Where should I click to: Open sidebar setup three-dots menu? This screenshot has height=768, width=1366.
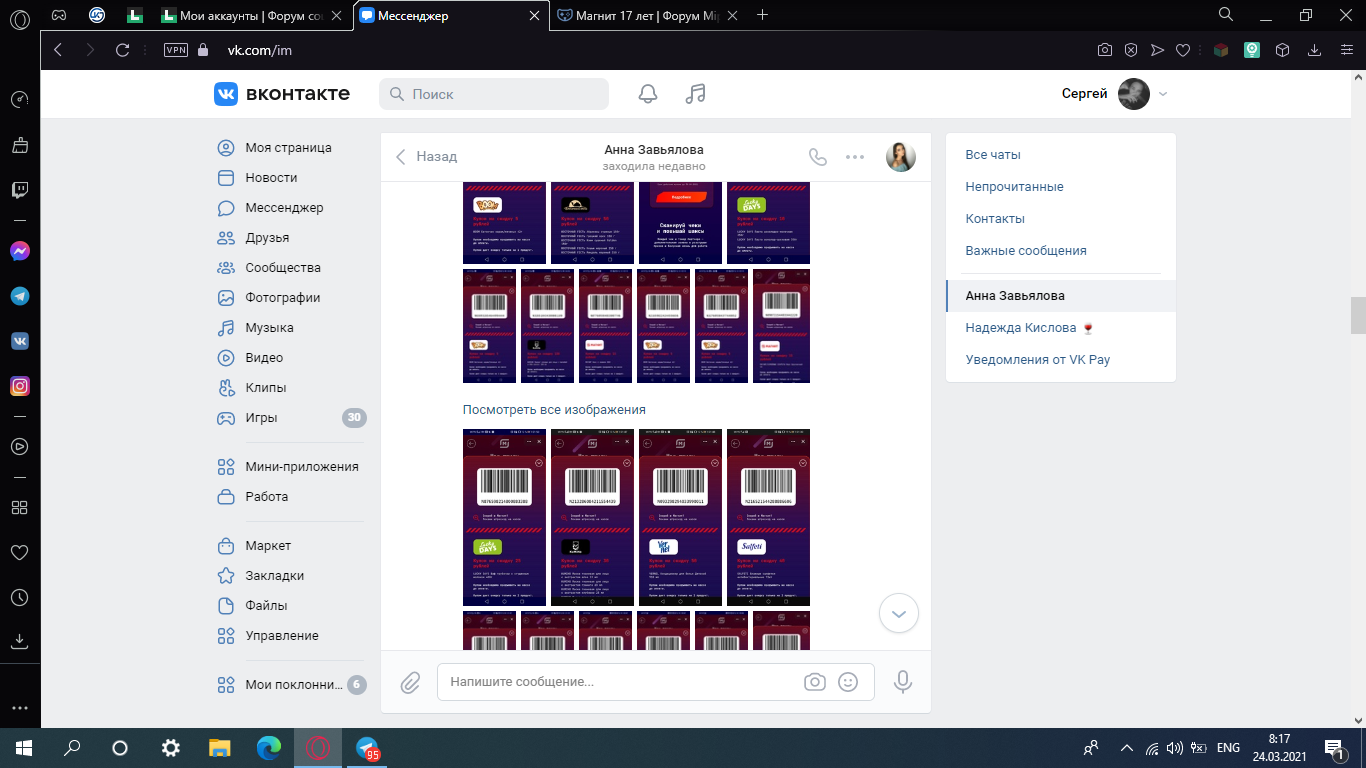[19, 708]
